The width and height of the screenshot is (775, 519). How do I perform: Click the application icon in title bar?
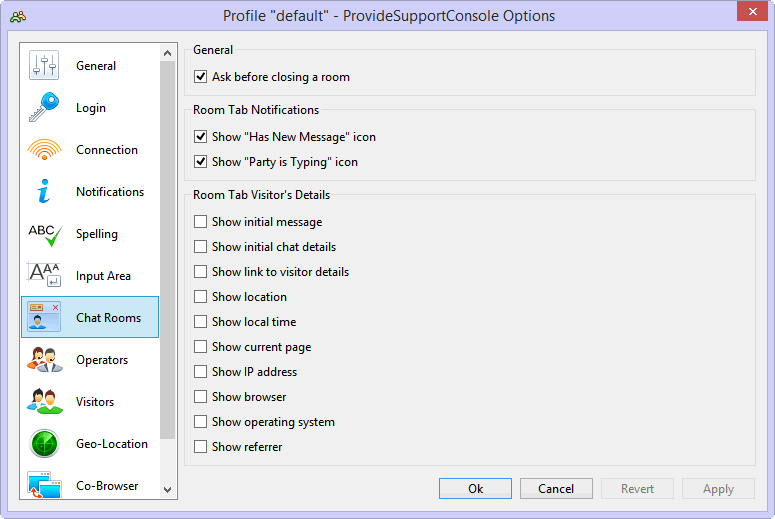coord(17,16)
